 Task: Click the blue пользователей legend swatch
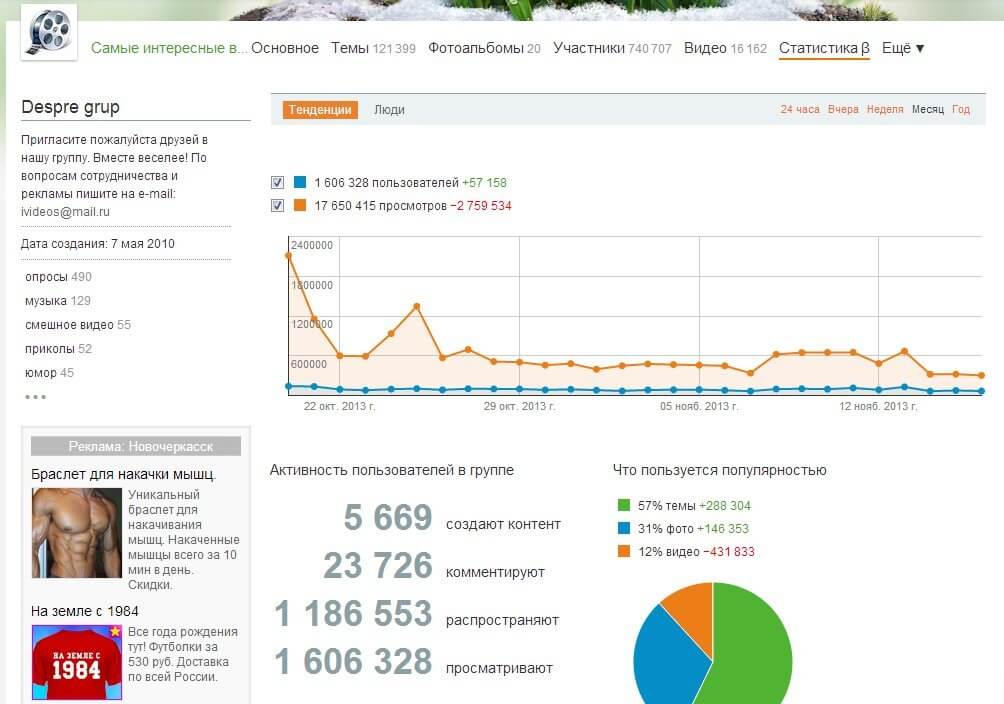point(300,182)
